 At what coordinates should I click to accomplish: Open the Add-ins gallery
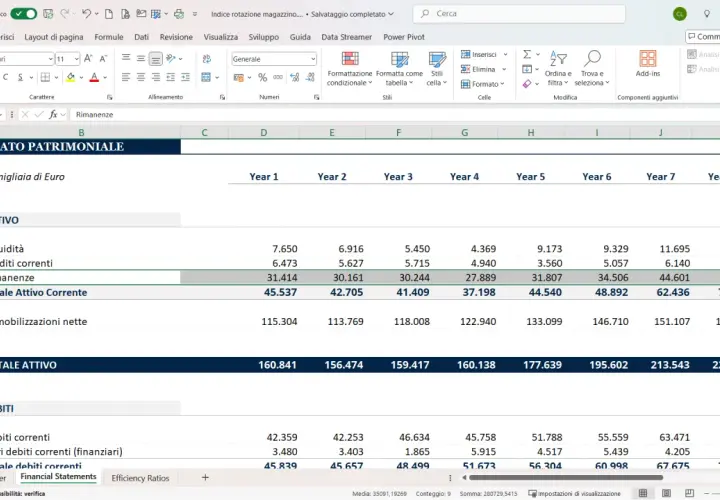click(x=647, y=63)
